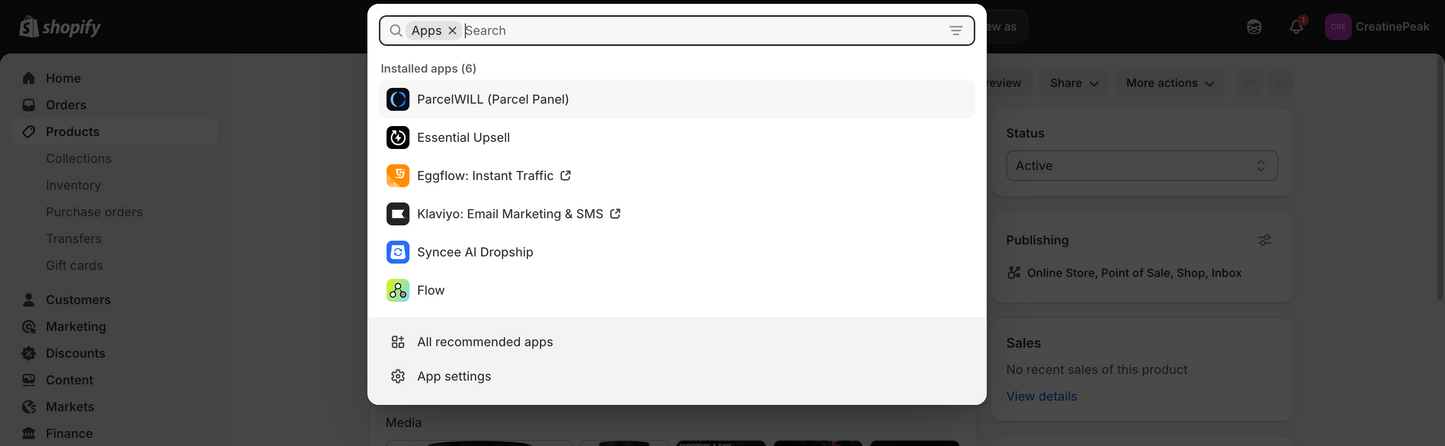
Task: Open Transfers in the sidebar
Action: coord(74,239)
